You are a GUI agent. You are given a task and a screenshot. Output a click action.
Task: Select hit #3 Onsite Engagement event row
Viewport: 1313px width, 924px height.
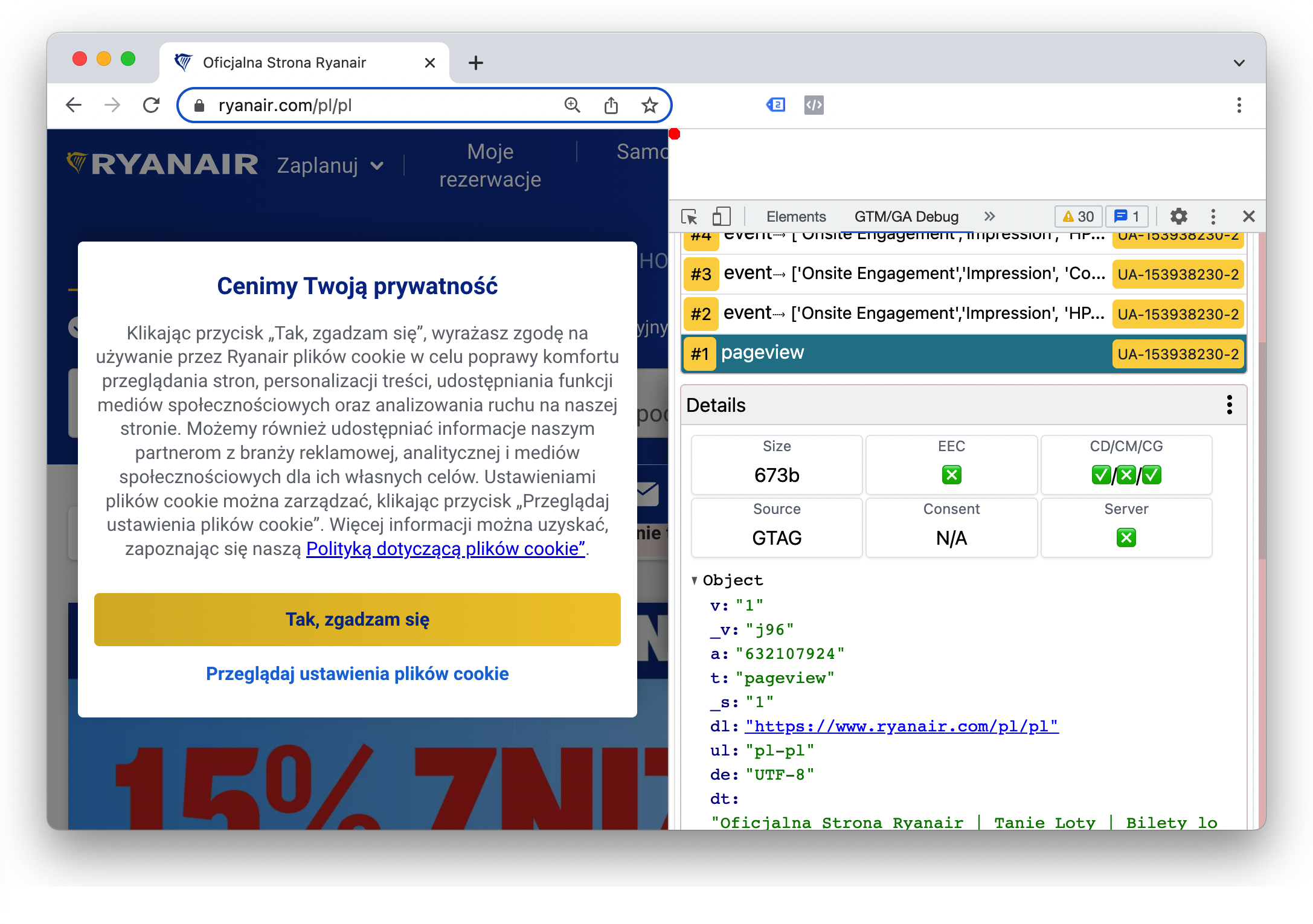(x=964, y=274)
